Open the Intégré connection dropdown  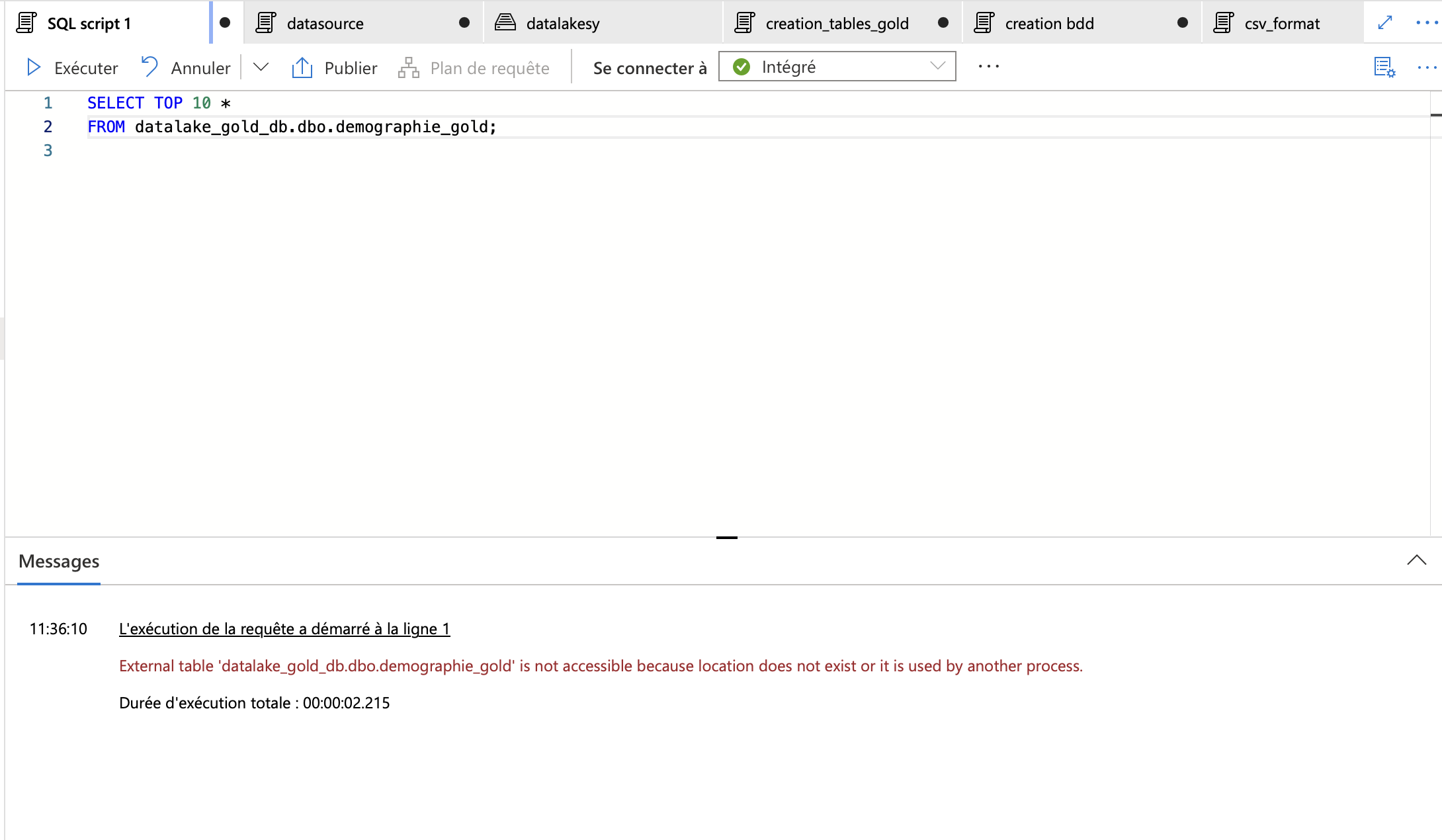pyautogui.click(x=837, y=66)
